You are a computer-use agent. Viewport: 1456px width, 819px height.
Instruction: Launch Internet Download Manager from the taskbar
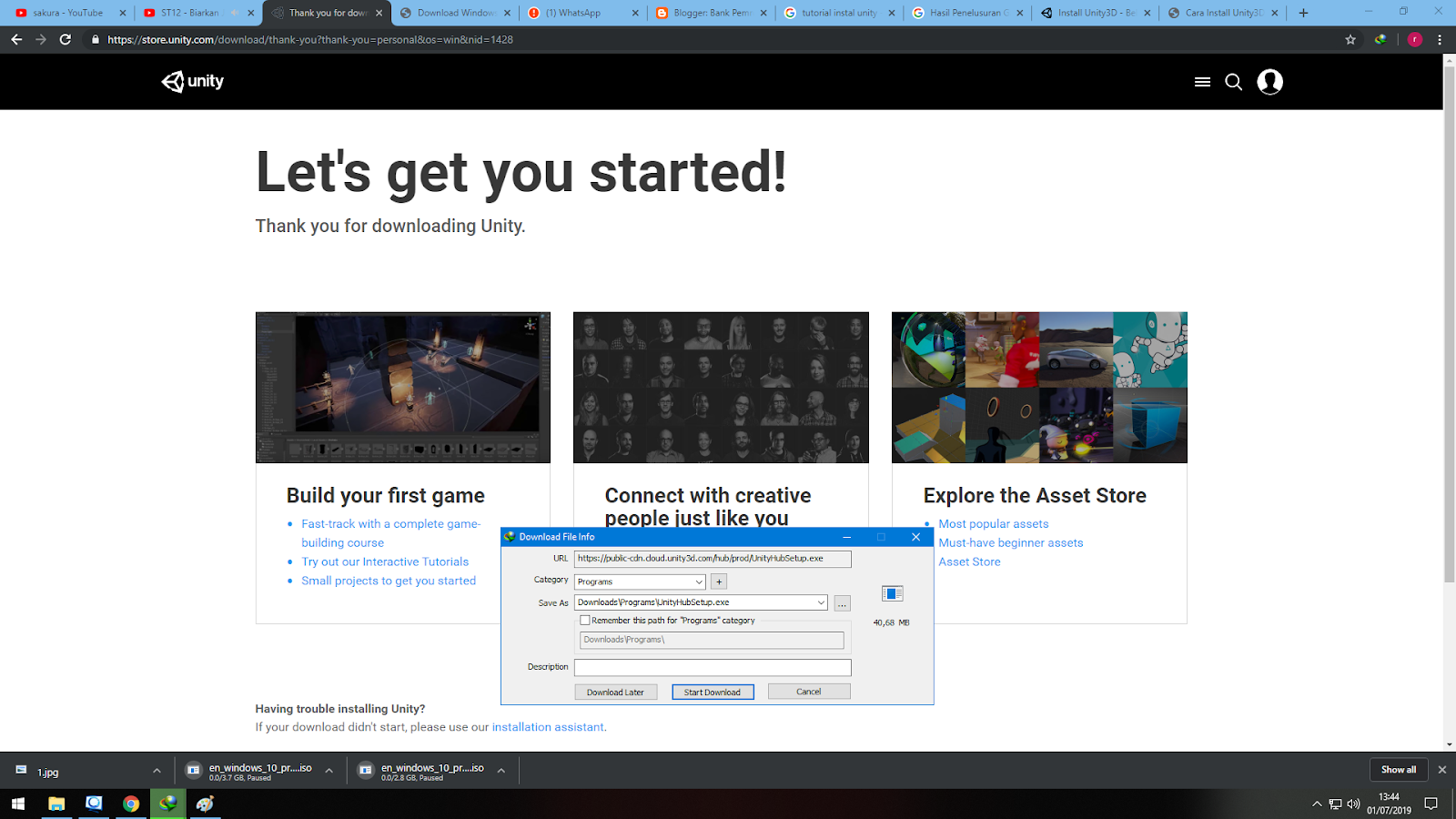point(167,804)
